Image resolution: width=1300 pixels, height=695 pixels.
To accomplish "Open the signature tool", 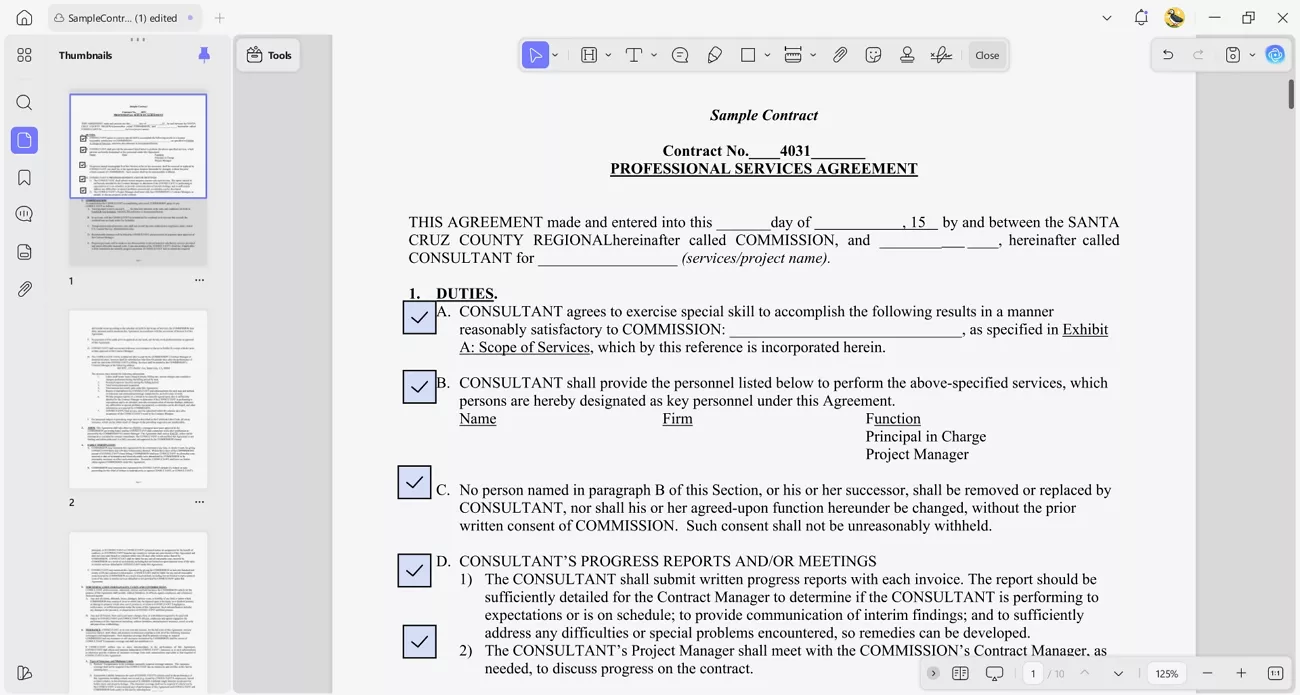I will 941,54.
